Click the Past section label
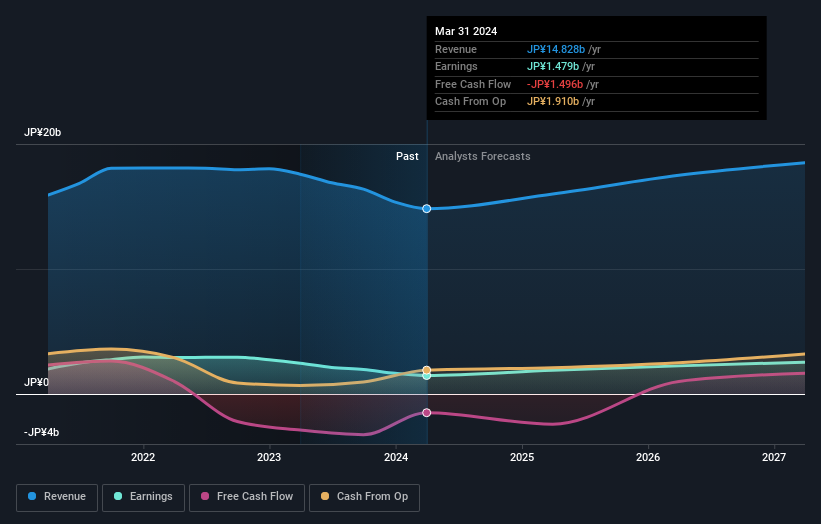The height and width of the screenshot is (524, 821). click(407, 157)
